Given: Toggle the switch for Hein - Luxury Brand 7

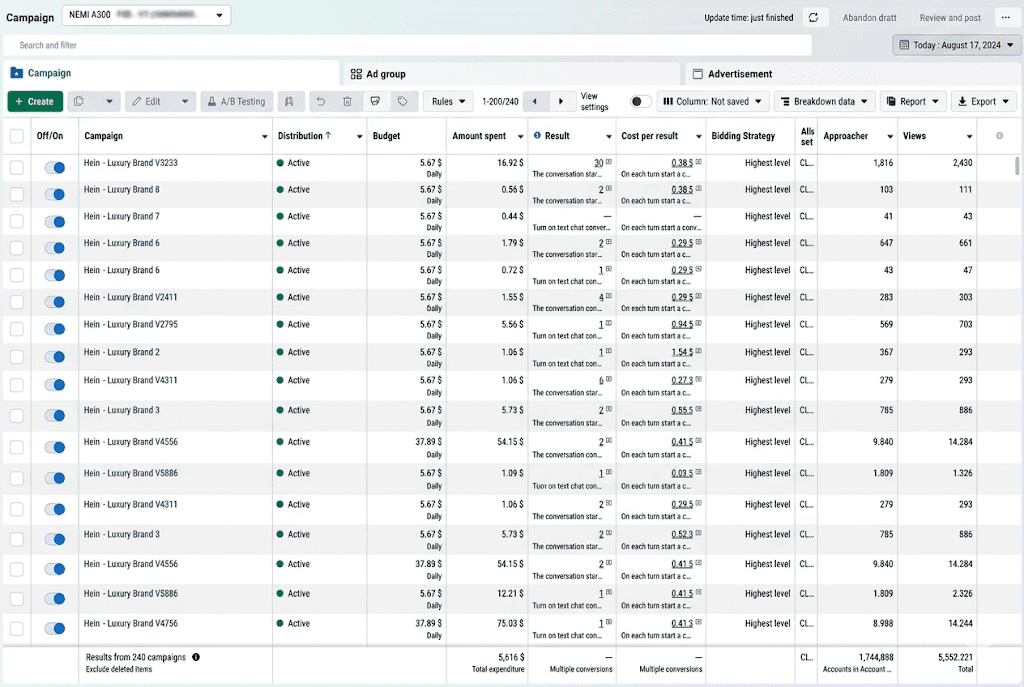Looking at the screenshot, I should [55, 221].
